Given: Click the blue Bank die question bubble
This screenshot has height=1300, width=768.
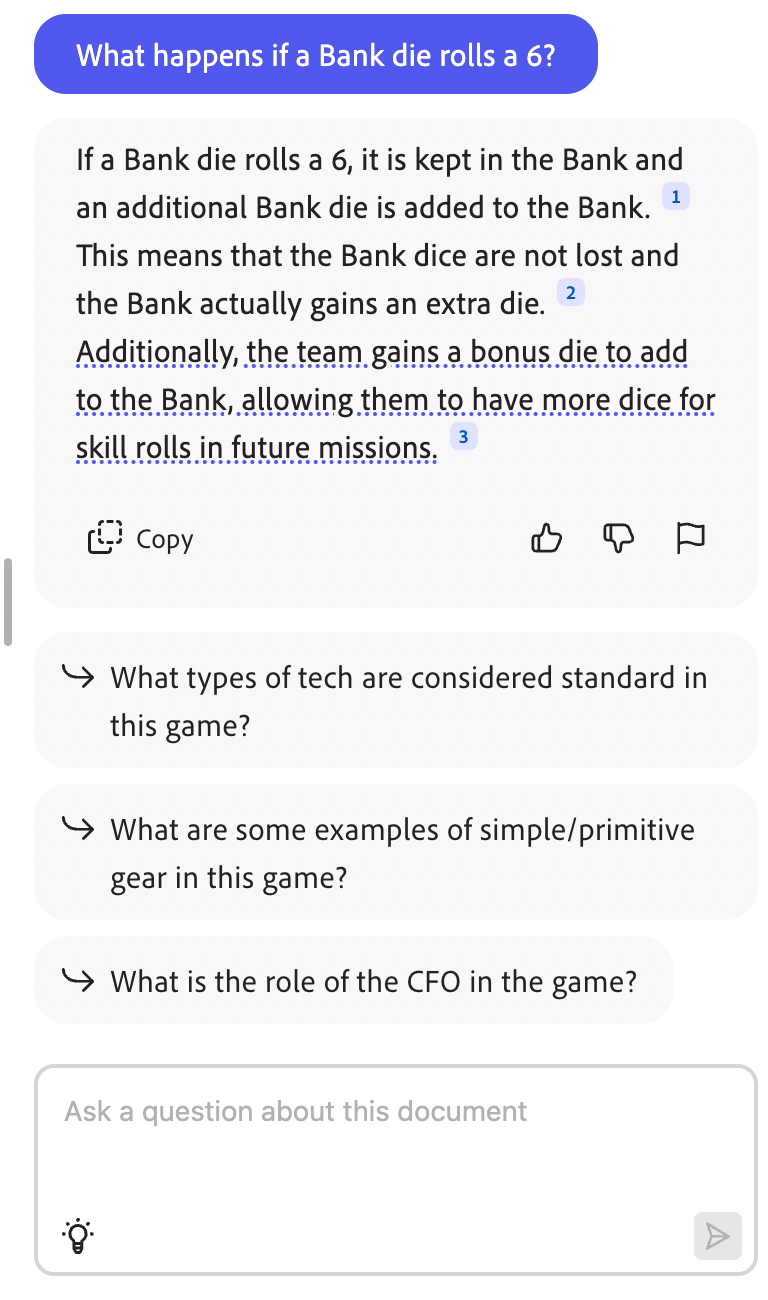Looking at the screenshot, I should 316,54.
